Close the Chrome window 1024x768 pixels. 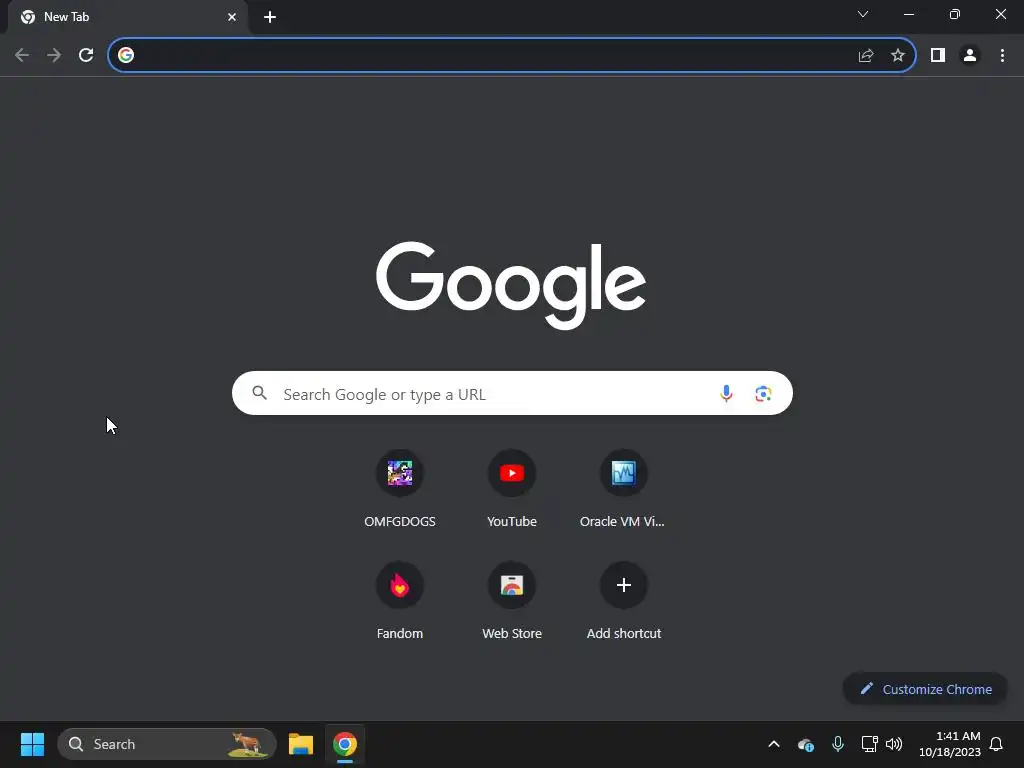(x=1000, y=14)
